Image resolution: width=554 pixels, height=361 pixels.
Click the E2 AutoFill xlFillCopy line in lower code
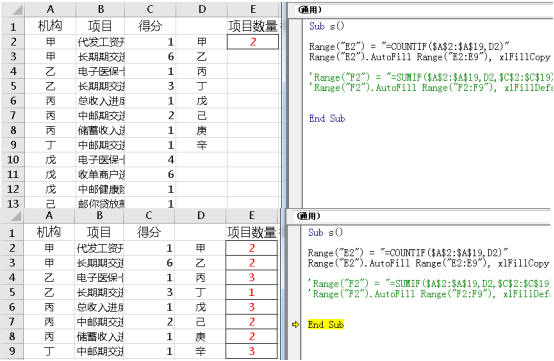(x=428, y=263)
